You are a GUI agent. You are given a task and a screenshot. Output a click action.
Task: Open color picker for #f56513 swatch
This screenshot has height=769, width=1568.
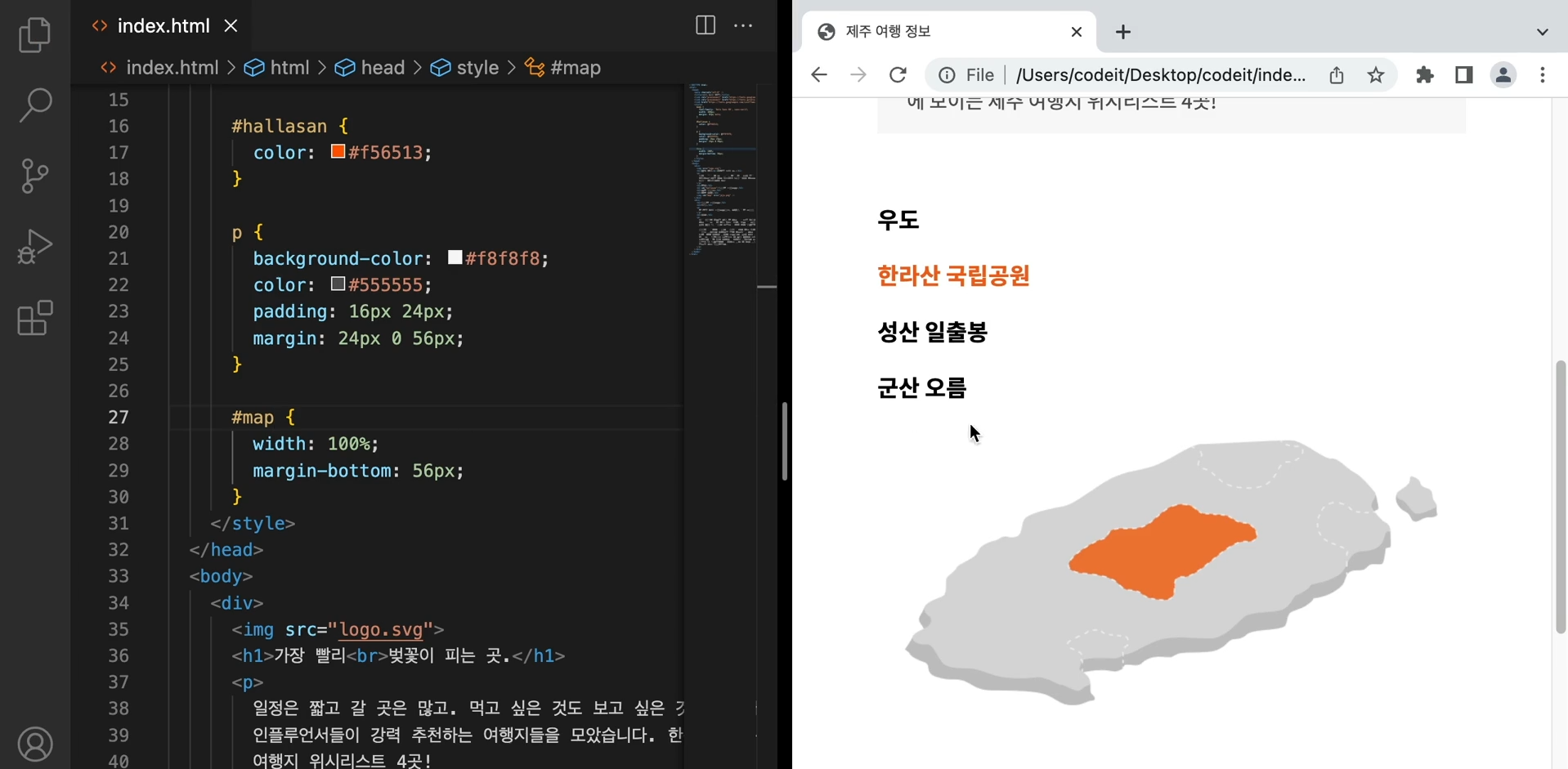[x=338, y=151]
